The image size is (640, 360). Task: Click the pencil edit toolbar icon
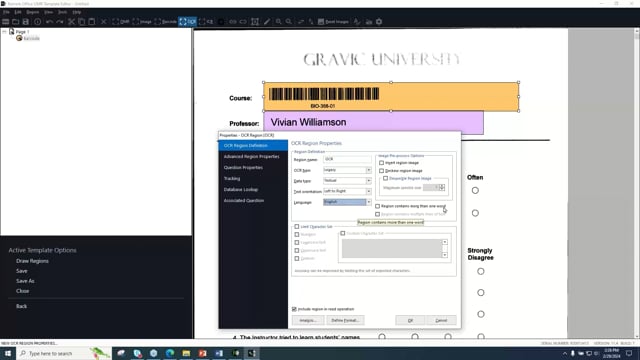pos(267,22)
